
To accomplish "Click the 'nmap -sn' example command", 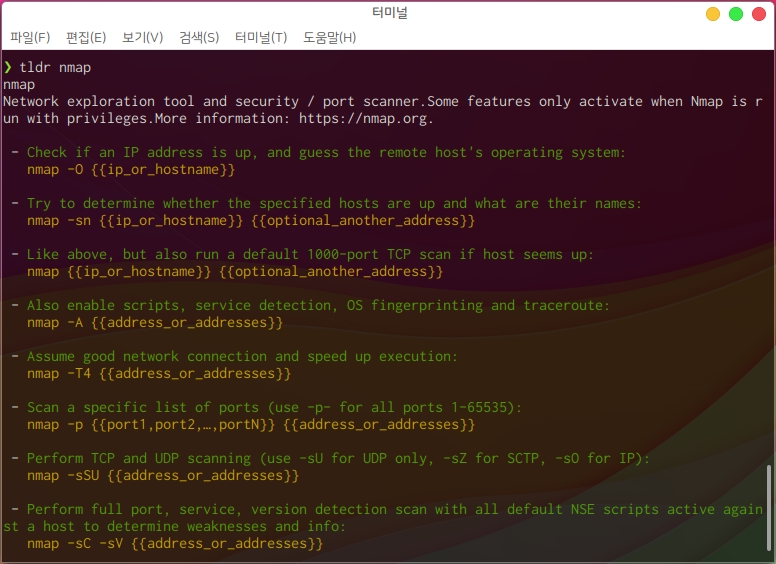I will [x=250, y=220].
